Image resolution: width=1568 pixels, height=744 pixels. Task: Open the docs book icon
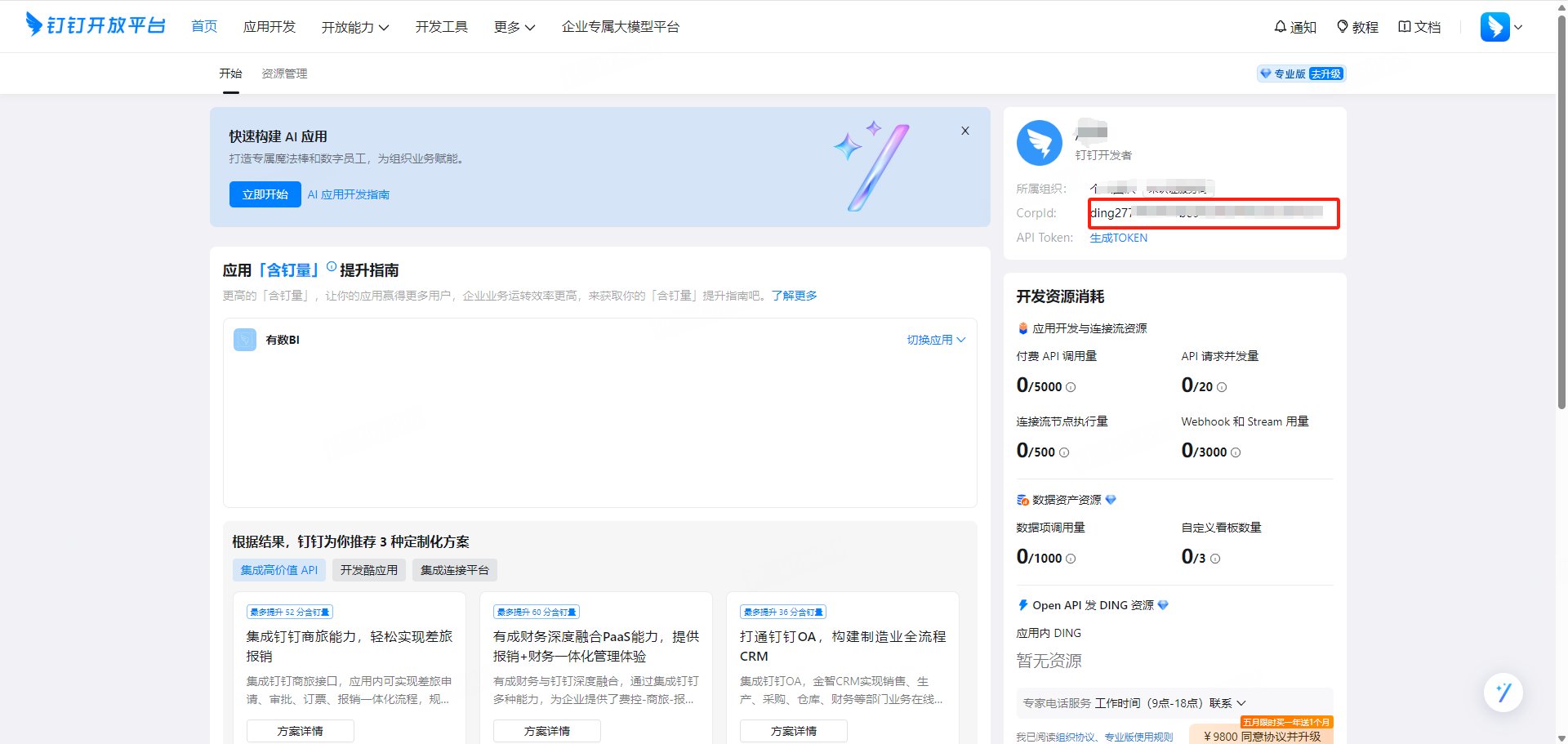click(1404, 27)
